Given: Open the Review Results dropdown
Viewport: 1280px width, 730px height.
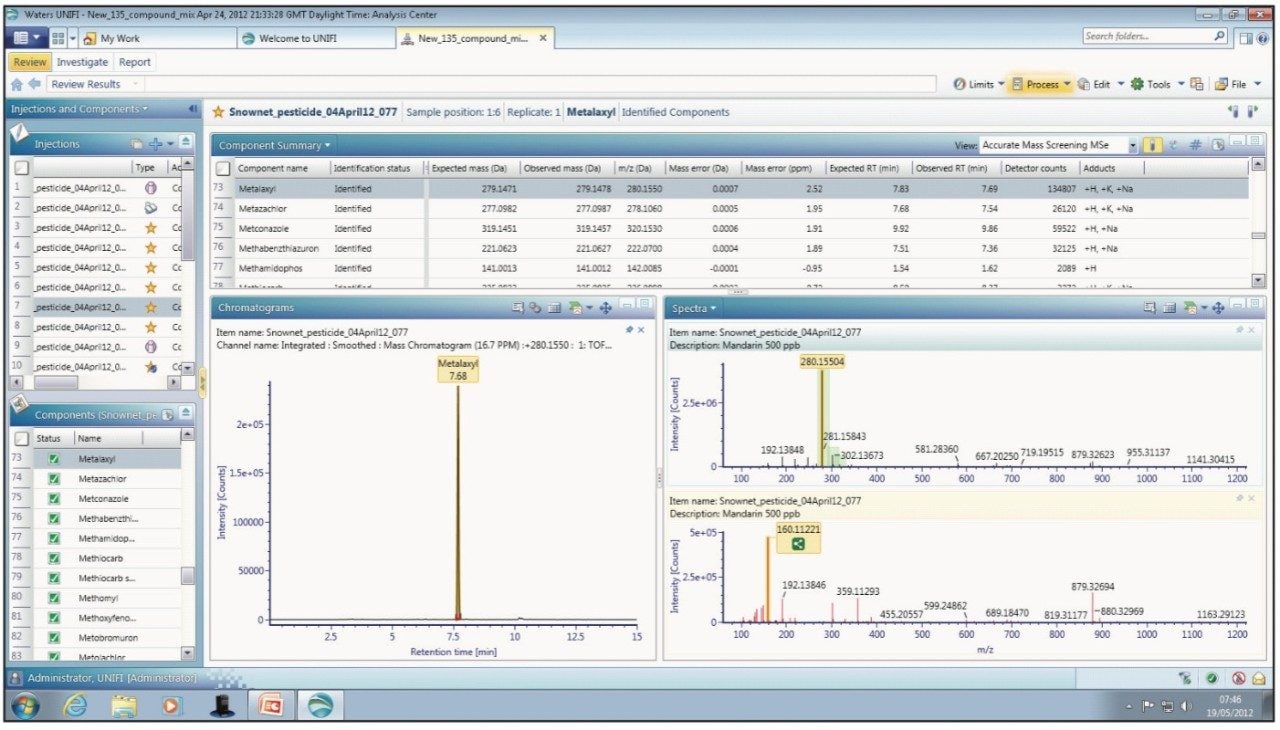Looking at the screenshot, I should (x=135, y=85).
